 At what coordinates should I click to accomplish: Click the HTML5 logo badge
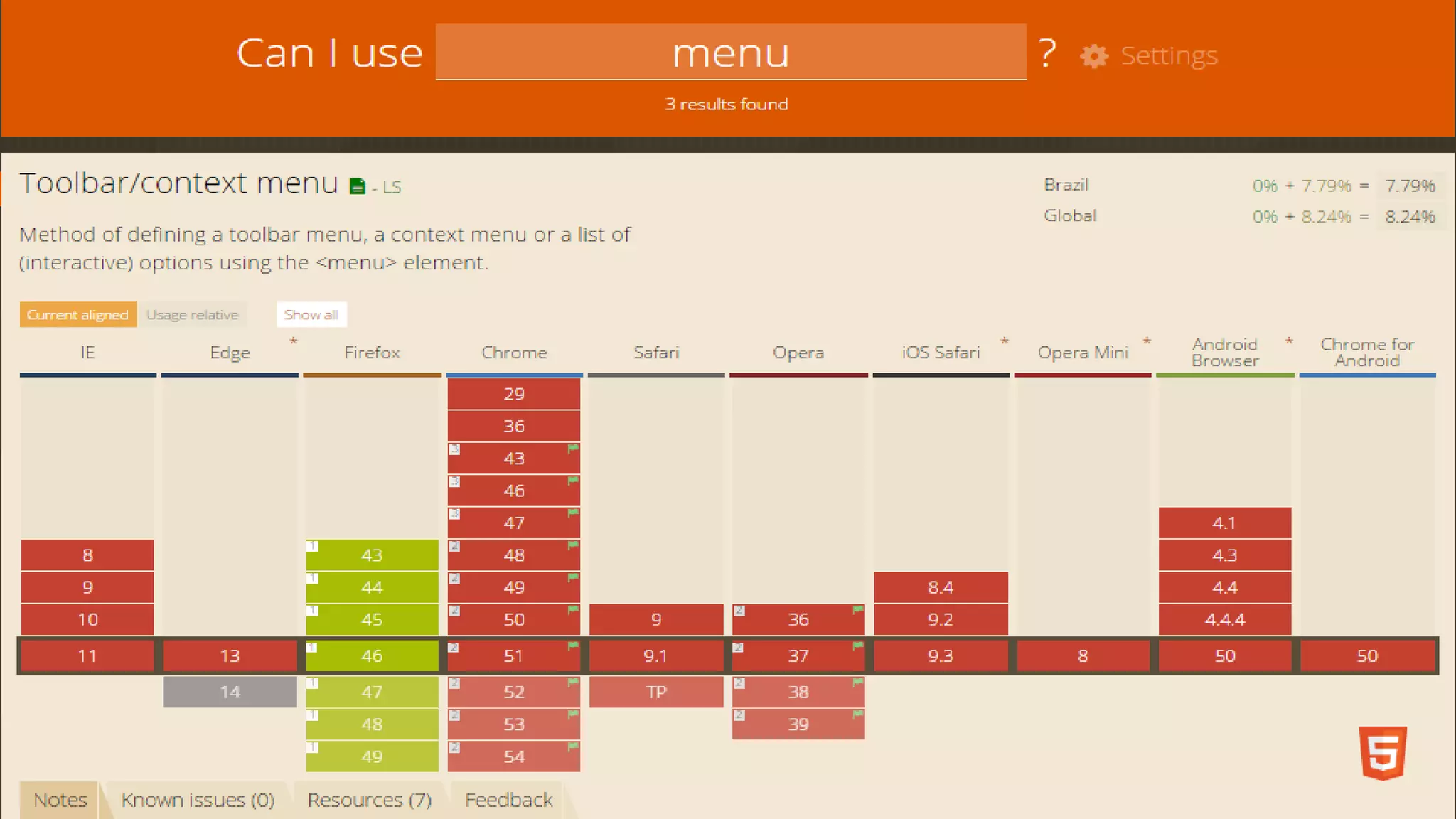click(x=1382, y=753)
